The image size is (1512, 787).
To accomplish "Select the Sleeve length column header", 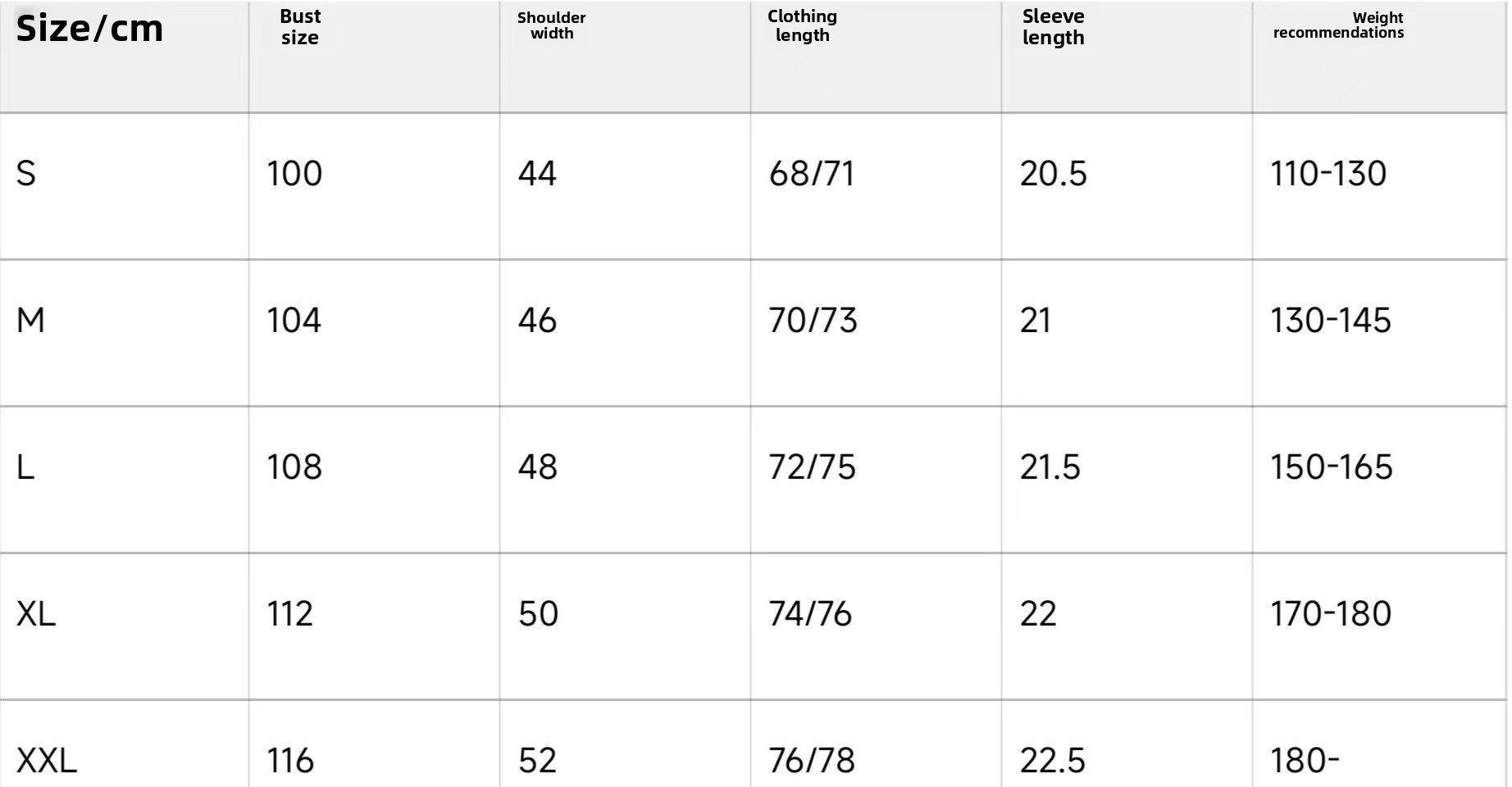I will click(1053, 27).
